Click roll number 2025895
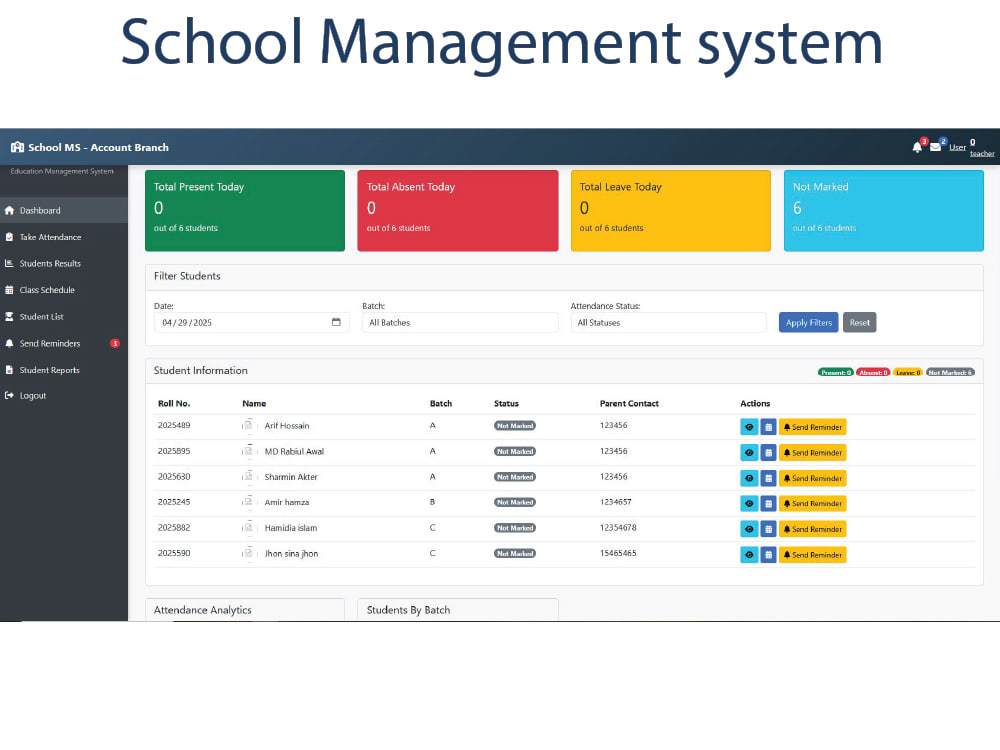The width and height of the screenshot is (1000, 750). pos(174,451)
